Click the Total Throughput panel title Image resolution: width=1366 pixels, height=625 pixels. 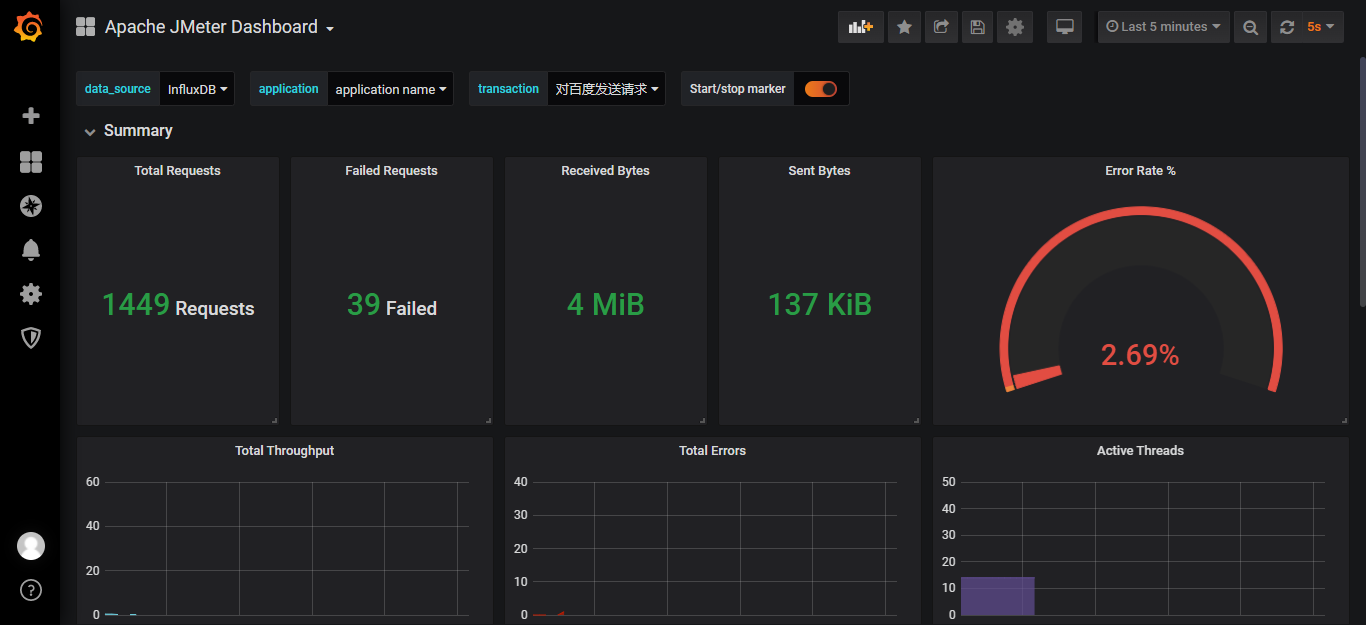coord(285,451)
